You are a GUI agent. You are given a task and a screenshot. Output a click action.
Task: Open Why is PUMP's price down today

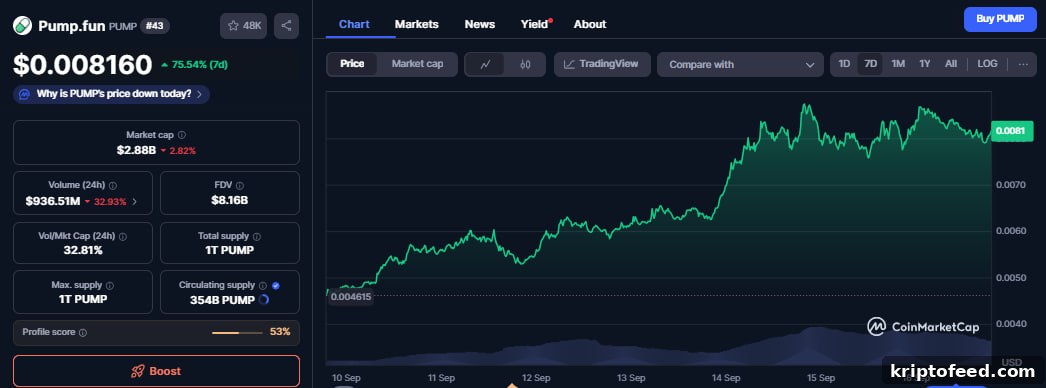[x=111, y=94]
